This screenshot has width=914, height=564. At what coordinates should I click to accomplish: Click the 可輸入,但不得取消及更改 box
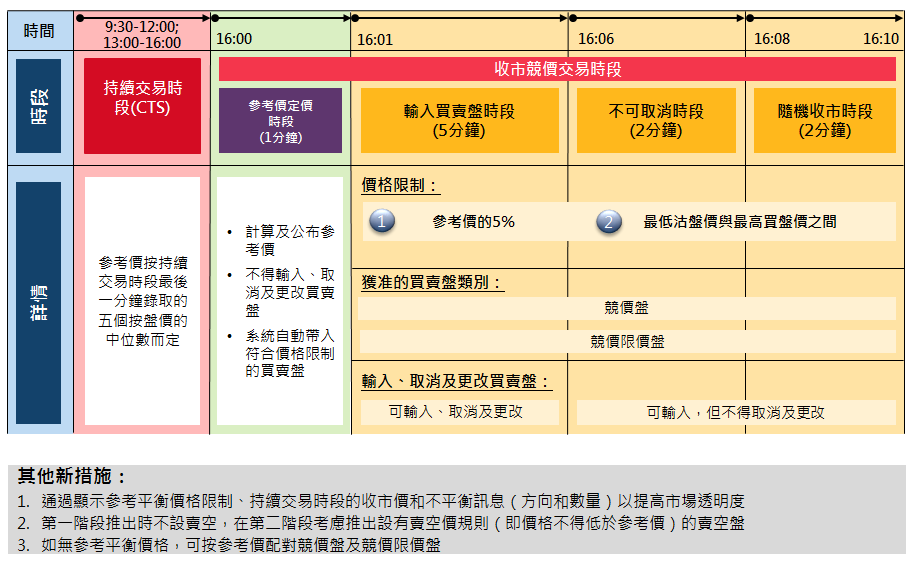(x=736, y=413)
